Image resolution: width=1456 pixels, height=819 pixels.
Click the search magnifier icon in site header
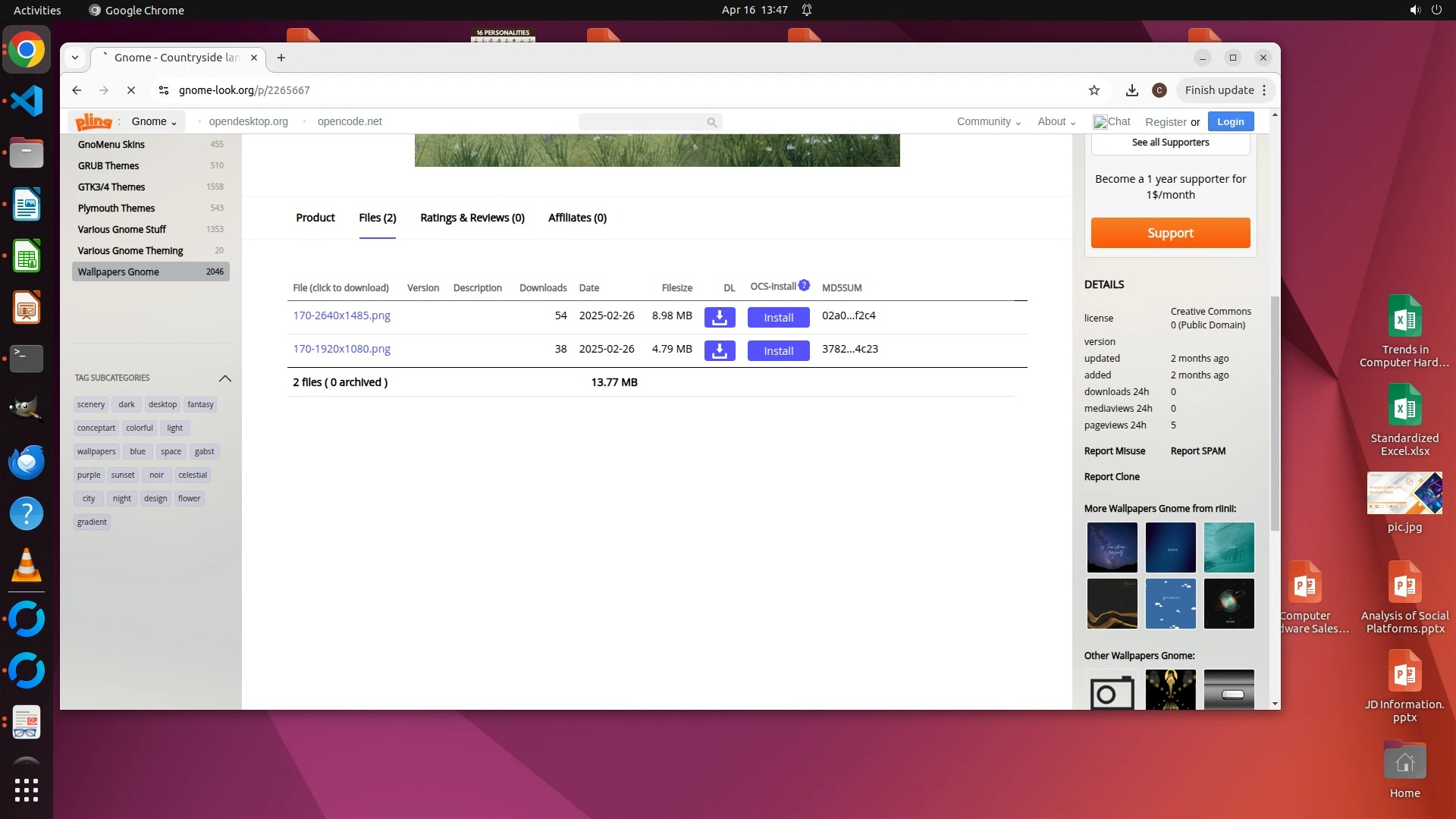click(x=711, y=122)
